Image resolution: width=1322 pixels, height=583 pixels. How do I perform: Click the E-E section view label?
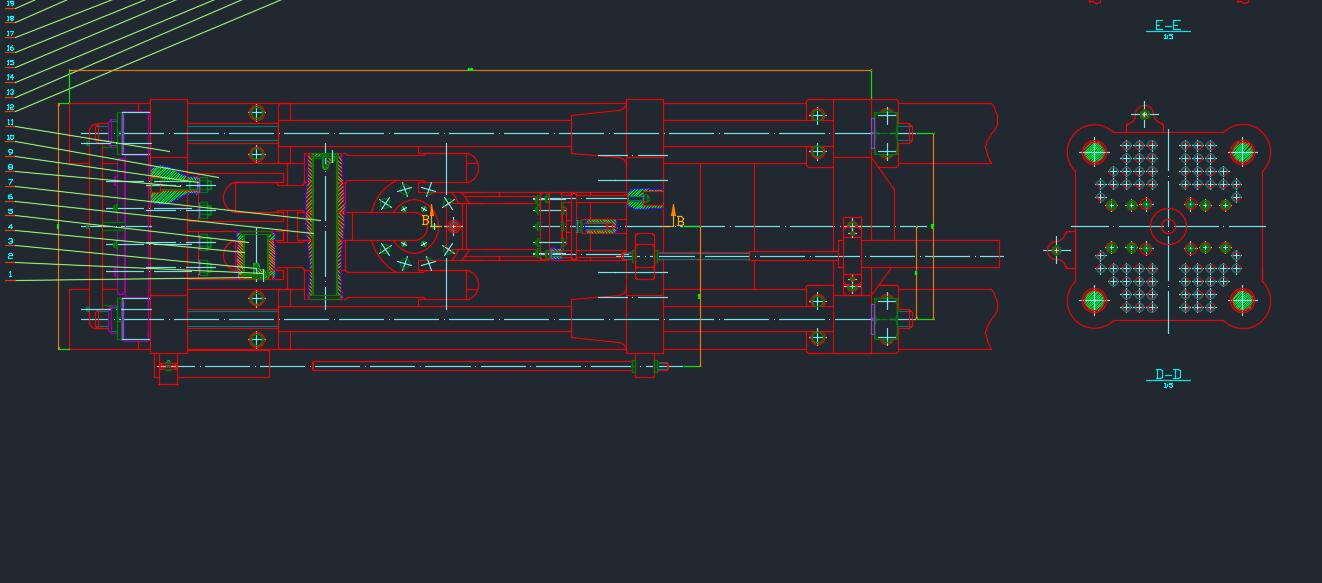point(1167,25)
